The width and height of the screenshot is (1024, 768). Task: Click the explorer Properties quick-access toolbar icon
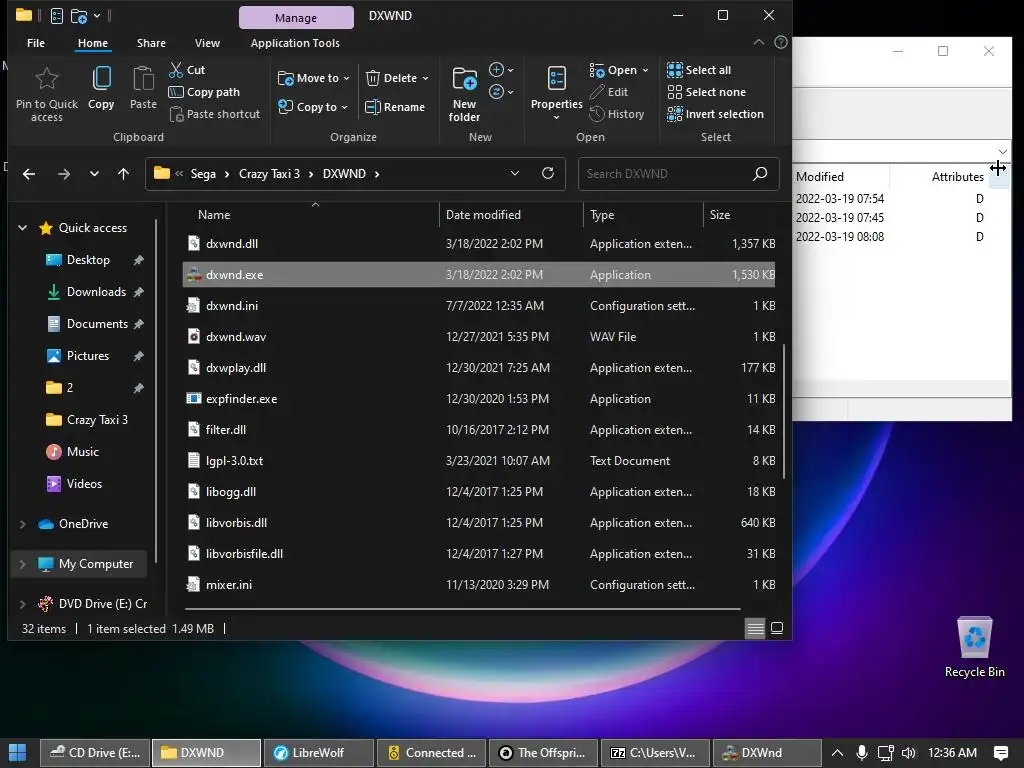tap(57, 15)
